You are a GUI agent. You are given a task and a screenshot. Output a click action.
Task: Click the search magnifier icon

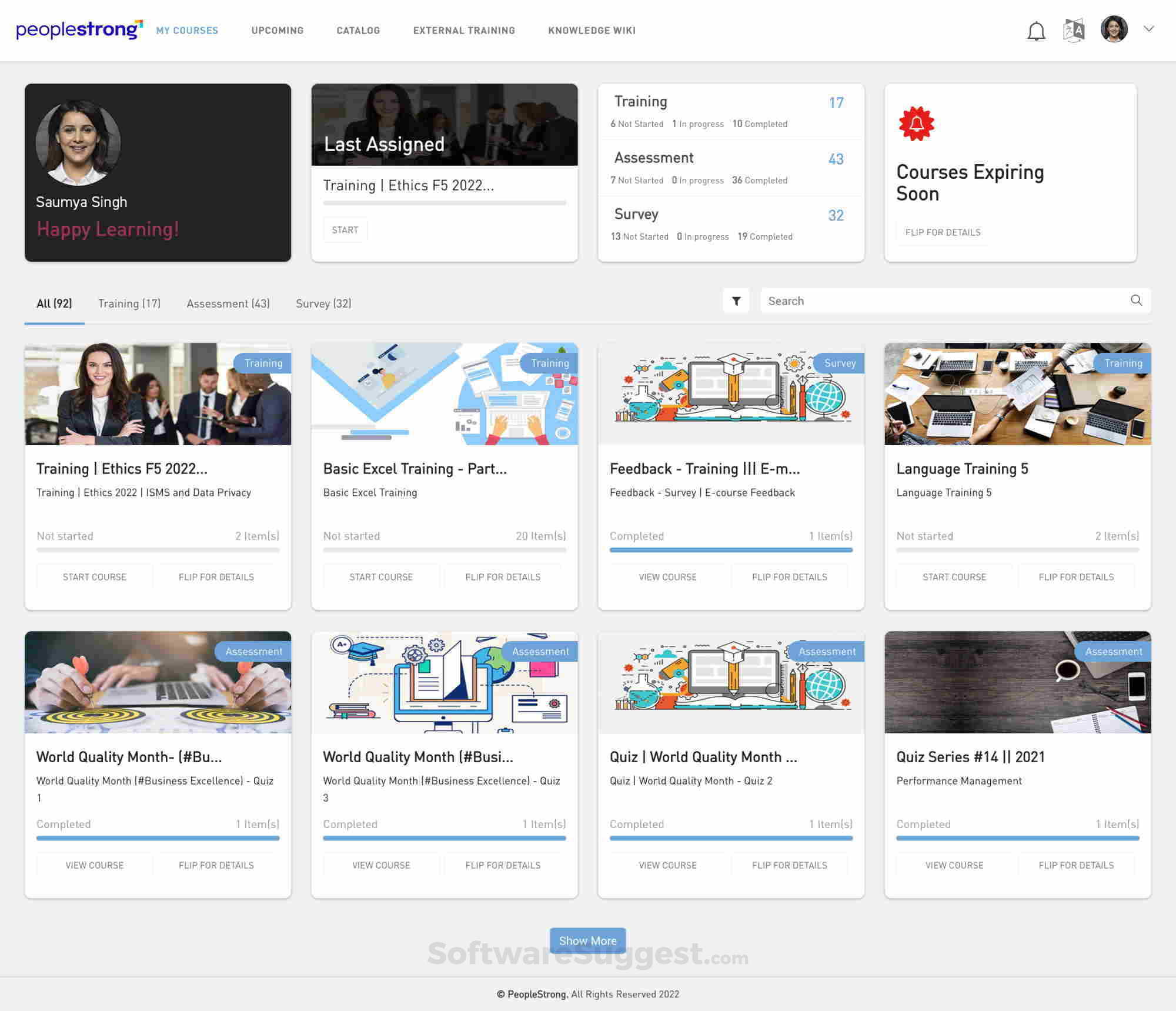click(1135, 301)
